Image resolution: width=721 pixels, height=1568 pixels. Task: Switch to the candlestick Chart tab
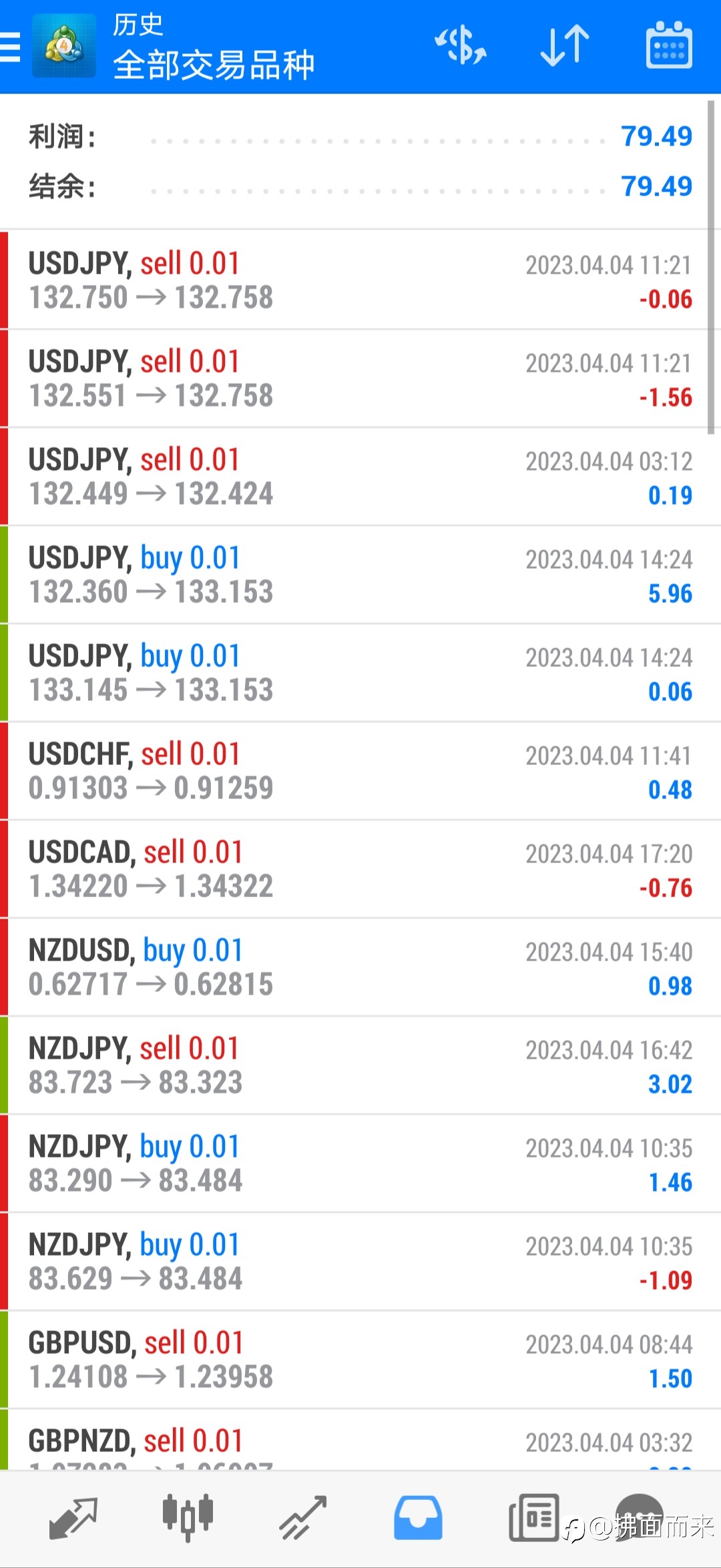tap(188, 1518)
